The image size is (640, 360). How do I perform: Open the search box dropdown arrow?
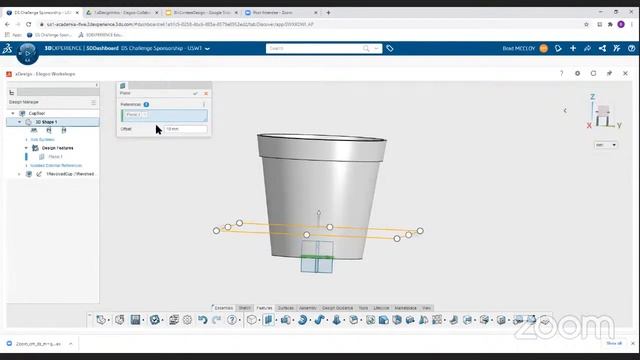click(376, 49)
